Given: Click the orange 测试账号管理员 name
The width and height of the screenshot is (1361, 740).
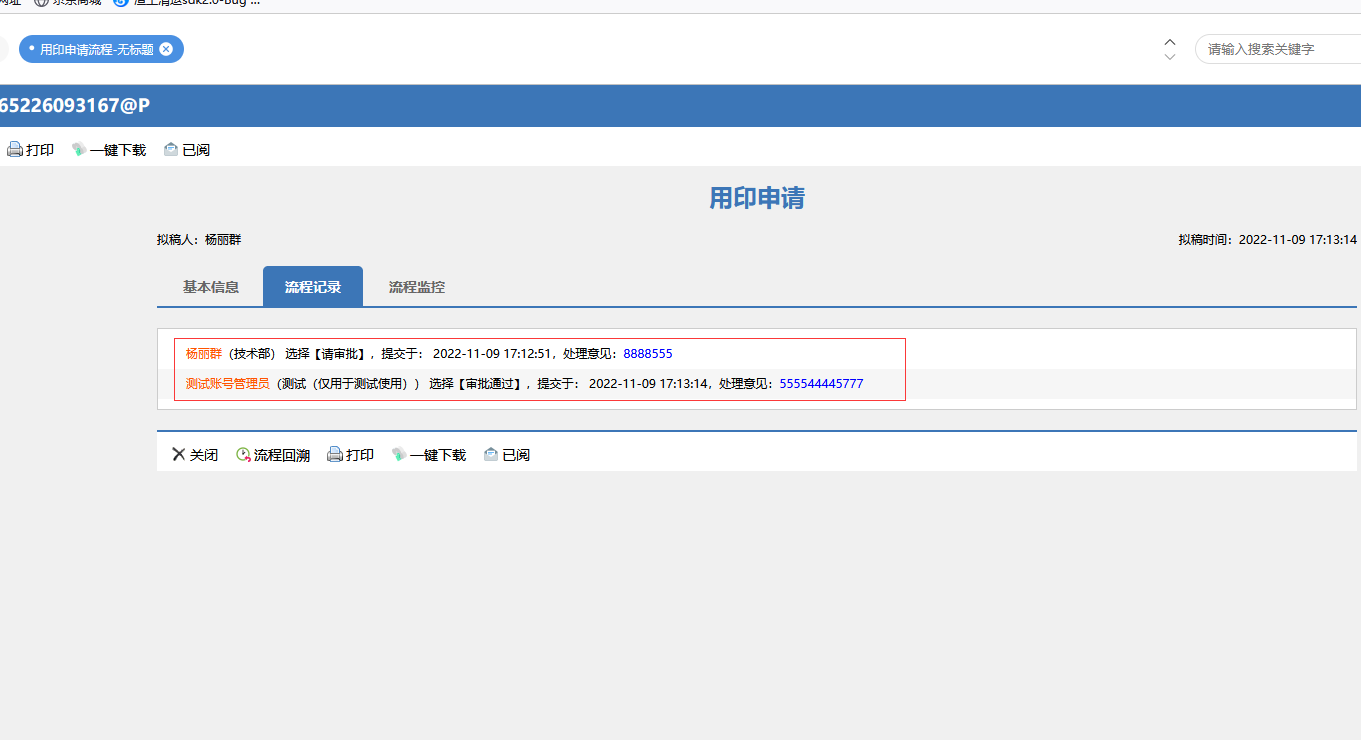Looking at the screenshot, I should pos(228,384).
